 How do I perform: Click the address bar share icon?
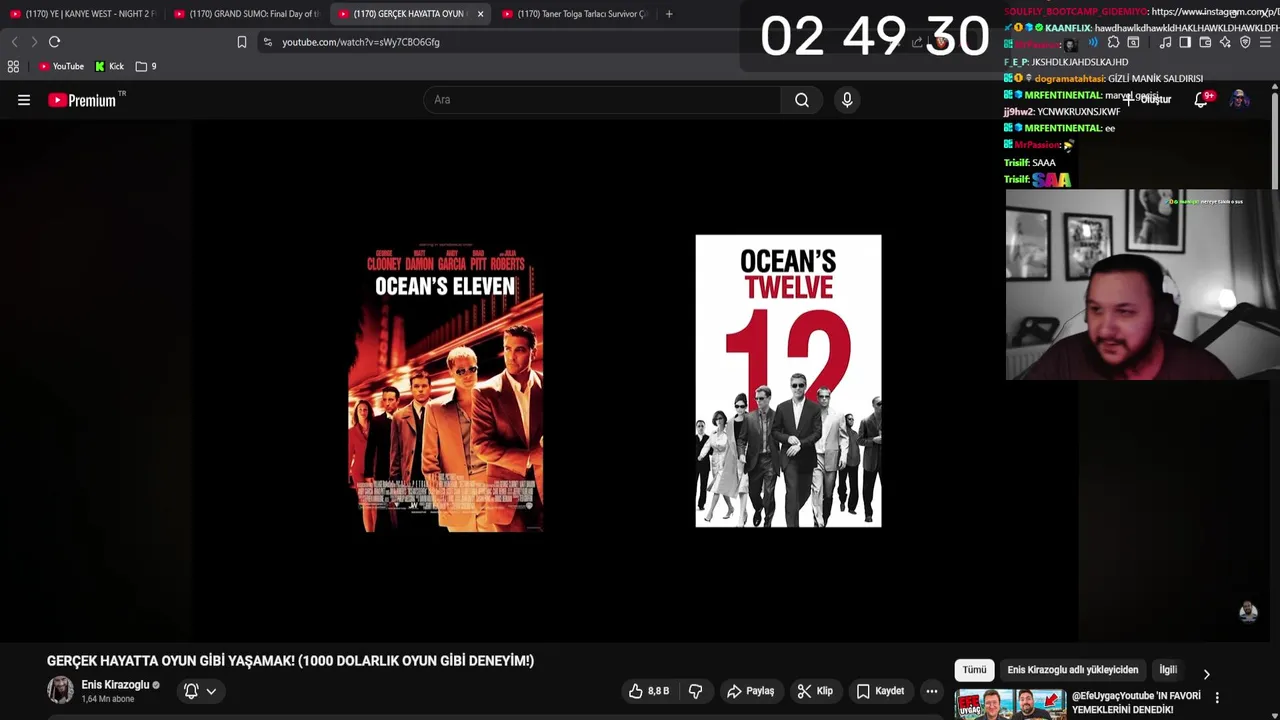tap(917, 42)
